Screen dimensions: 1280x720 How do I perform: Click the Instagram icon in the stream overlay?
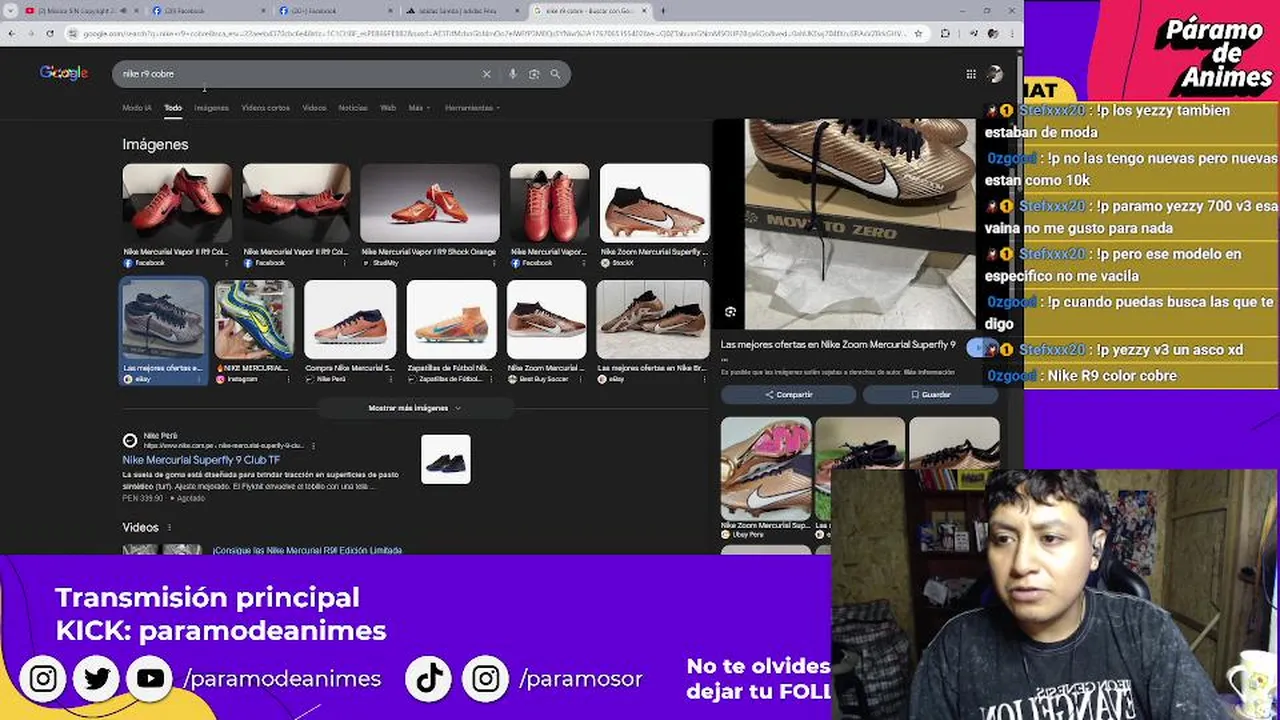click(43, 679)
